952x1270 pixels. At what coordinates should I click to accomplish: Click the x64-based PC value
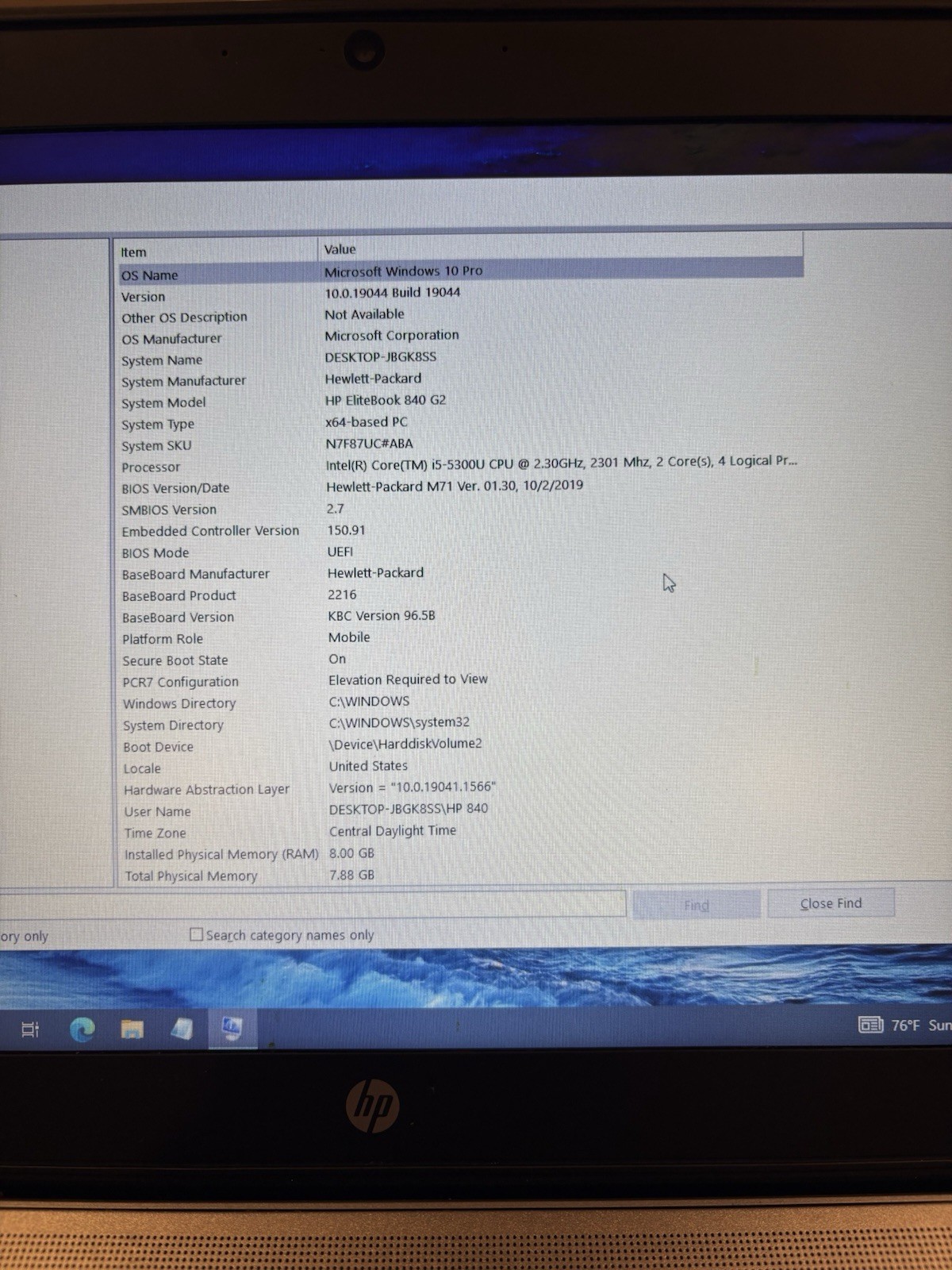click(x=367, y=421)
